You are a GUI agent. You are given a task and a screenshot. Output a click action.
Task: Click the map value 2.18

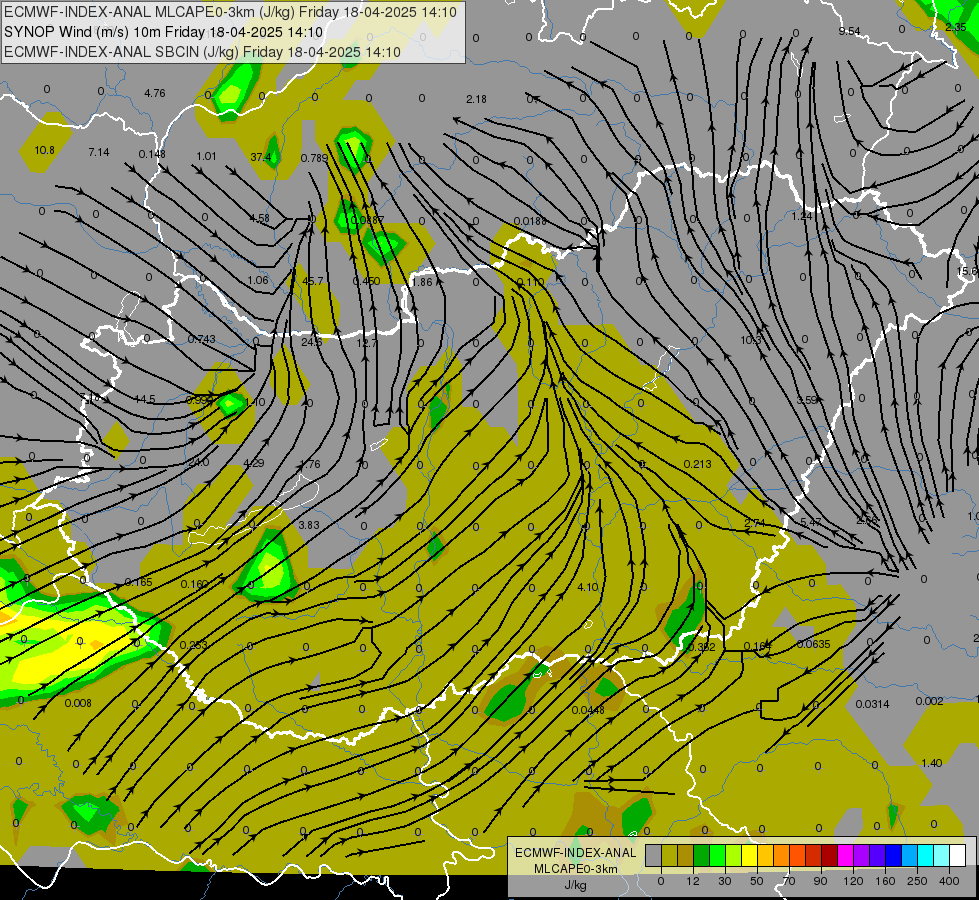476,99
